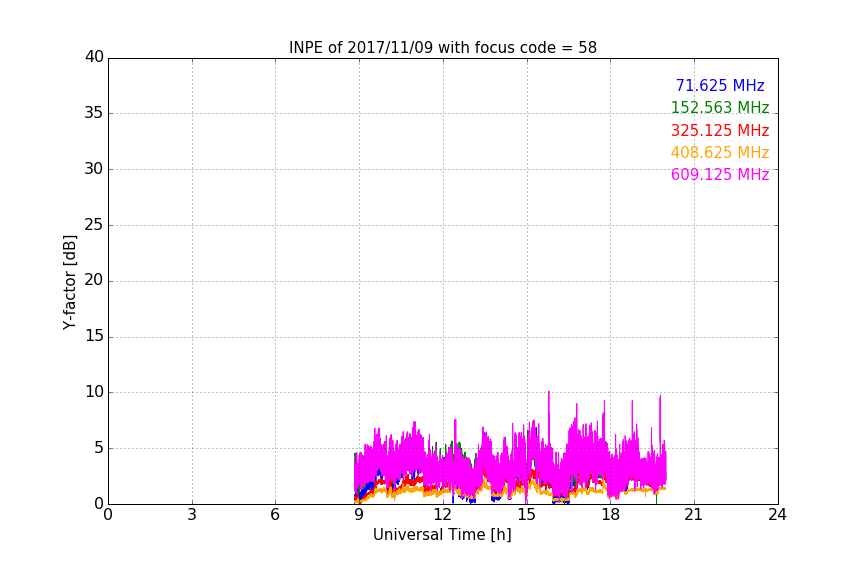Click the 'Universal Time [h]' axis label
The image size is (864, 576).
coord(442,535)
